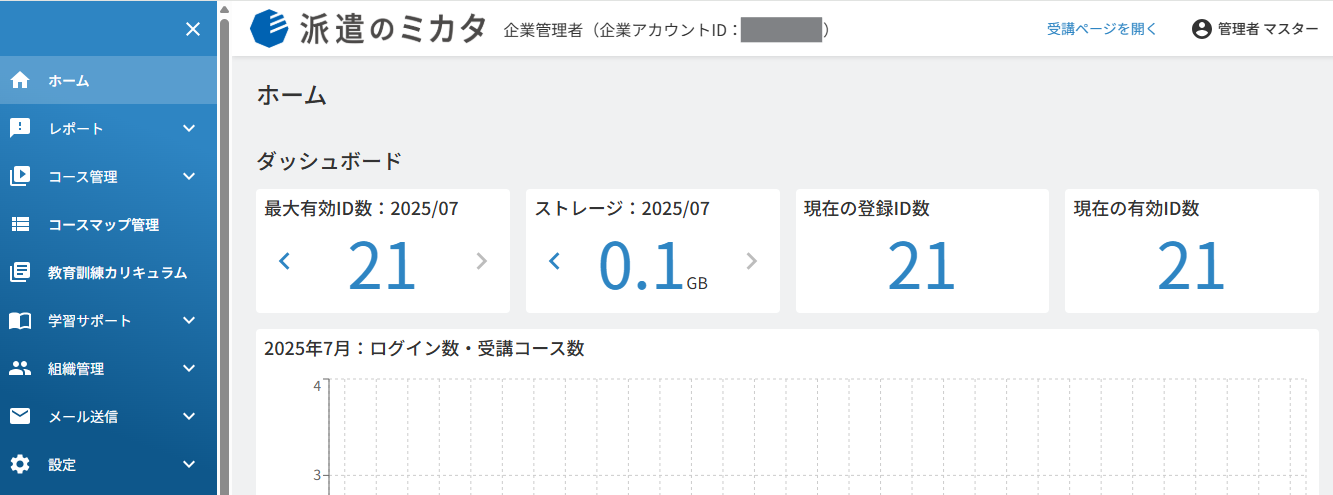Image resolution: width=1333 pixels, height=495 pixels.
Task: Click the 現在の登録ID数 card value 21
Action: (x=922, y=267)
